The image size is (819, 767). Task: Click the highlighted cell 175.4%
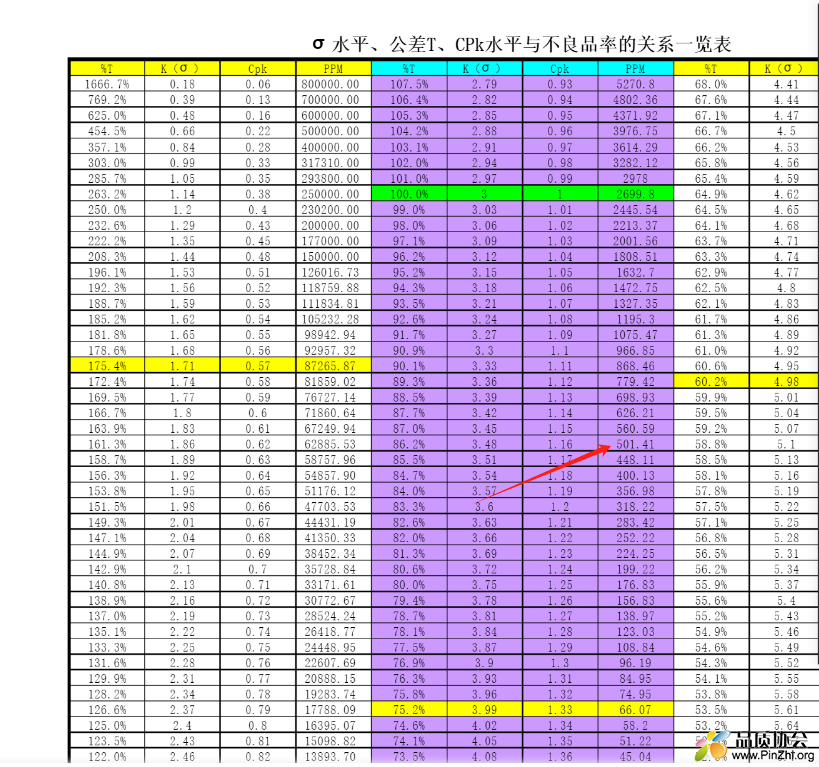107,366
